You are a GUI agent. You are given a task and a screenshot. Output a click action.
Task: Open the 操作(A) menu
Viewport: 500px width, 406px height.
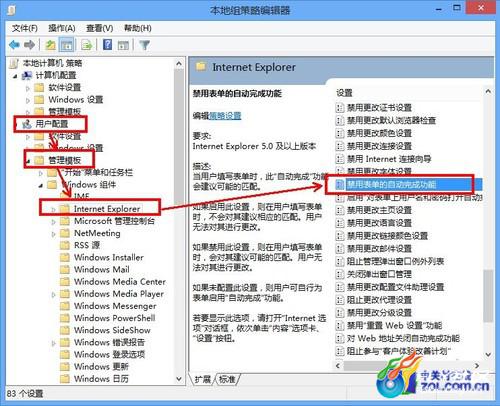click(x=62, y=28)
